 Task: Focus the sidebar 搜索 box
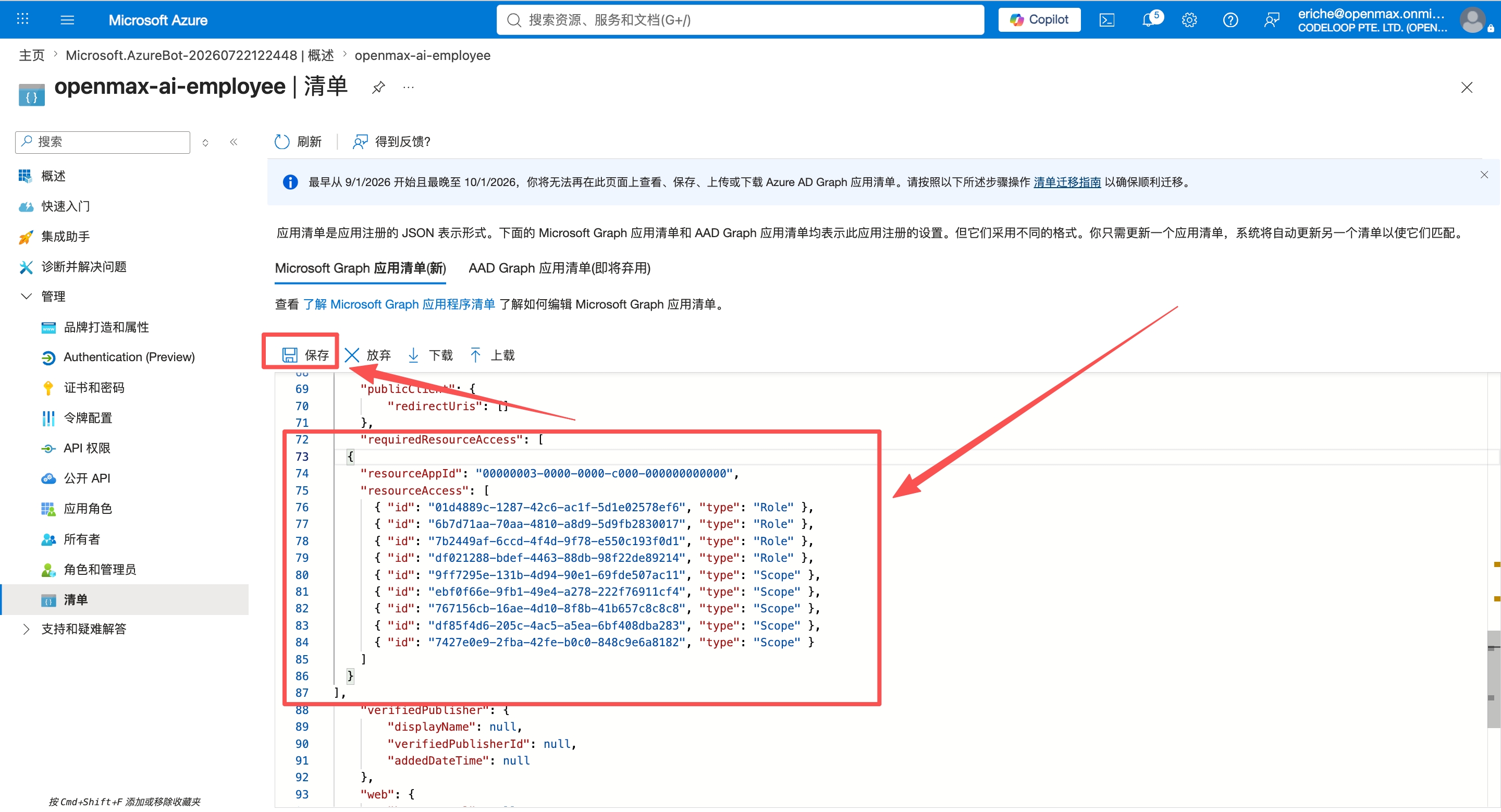[x=103, y=142]
